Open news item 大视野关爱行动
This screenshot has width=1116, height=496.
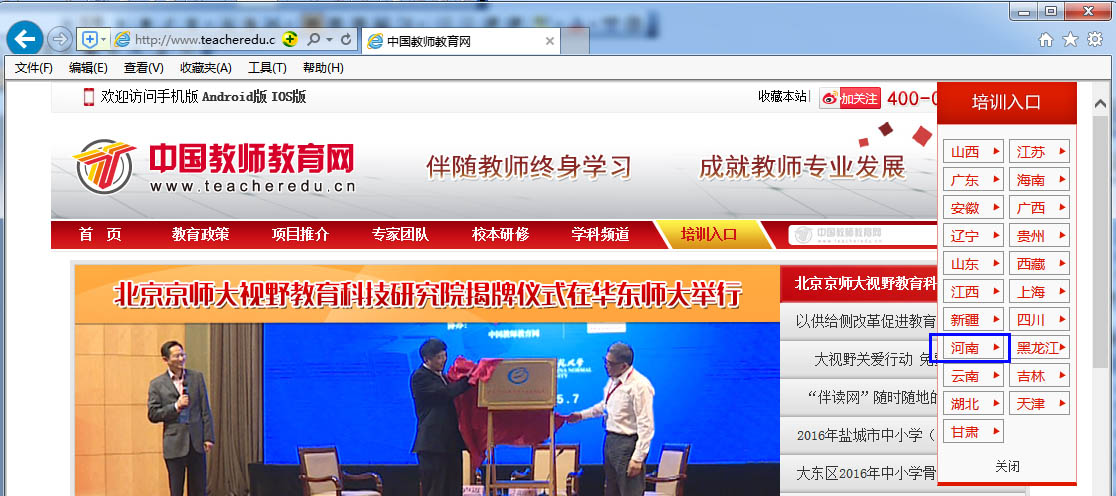(x=875, y=359)
